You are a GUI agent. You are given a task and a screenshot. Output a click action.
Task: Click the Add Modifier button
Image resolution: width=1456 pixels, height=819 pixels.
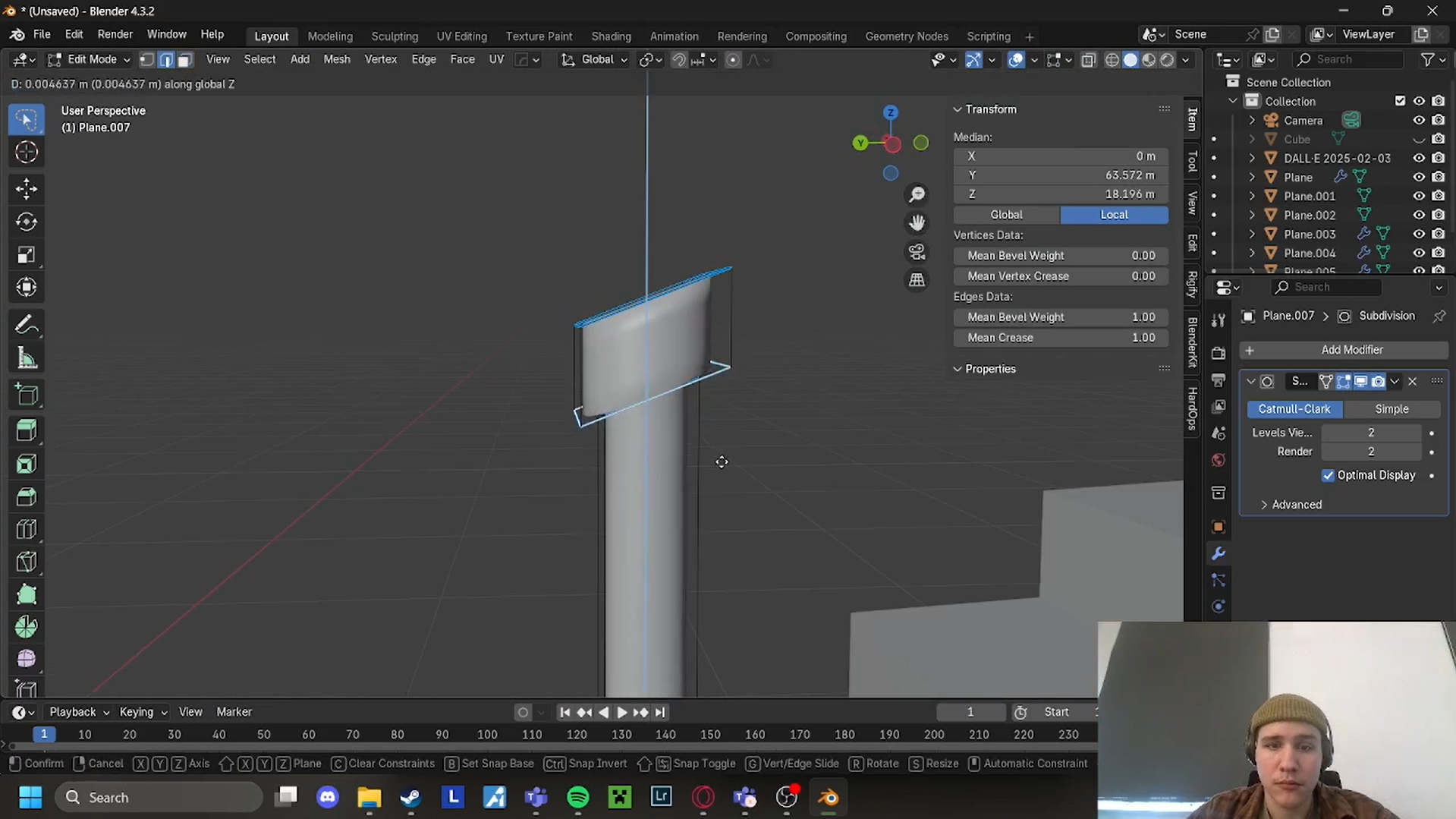1351,350
